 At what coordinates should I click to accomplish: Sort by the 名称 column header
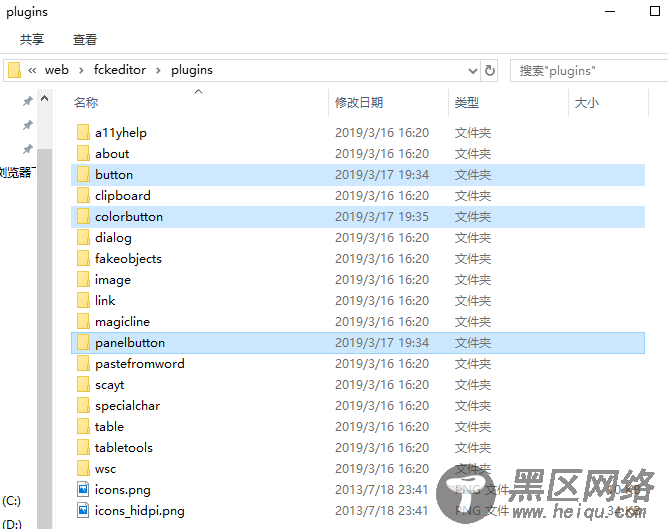pos(86,103)
